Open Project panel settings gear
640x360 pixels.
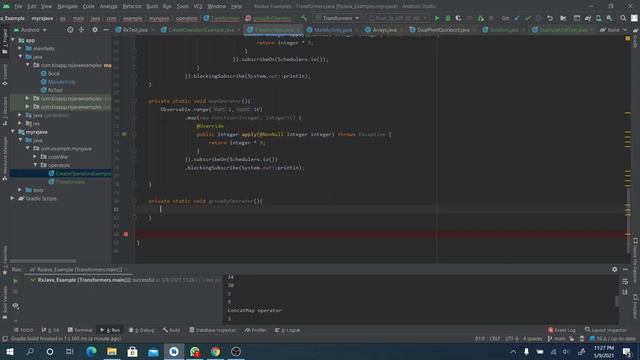(x=95, y=30)
